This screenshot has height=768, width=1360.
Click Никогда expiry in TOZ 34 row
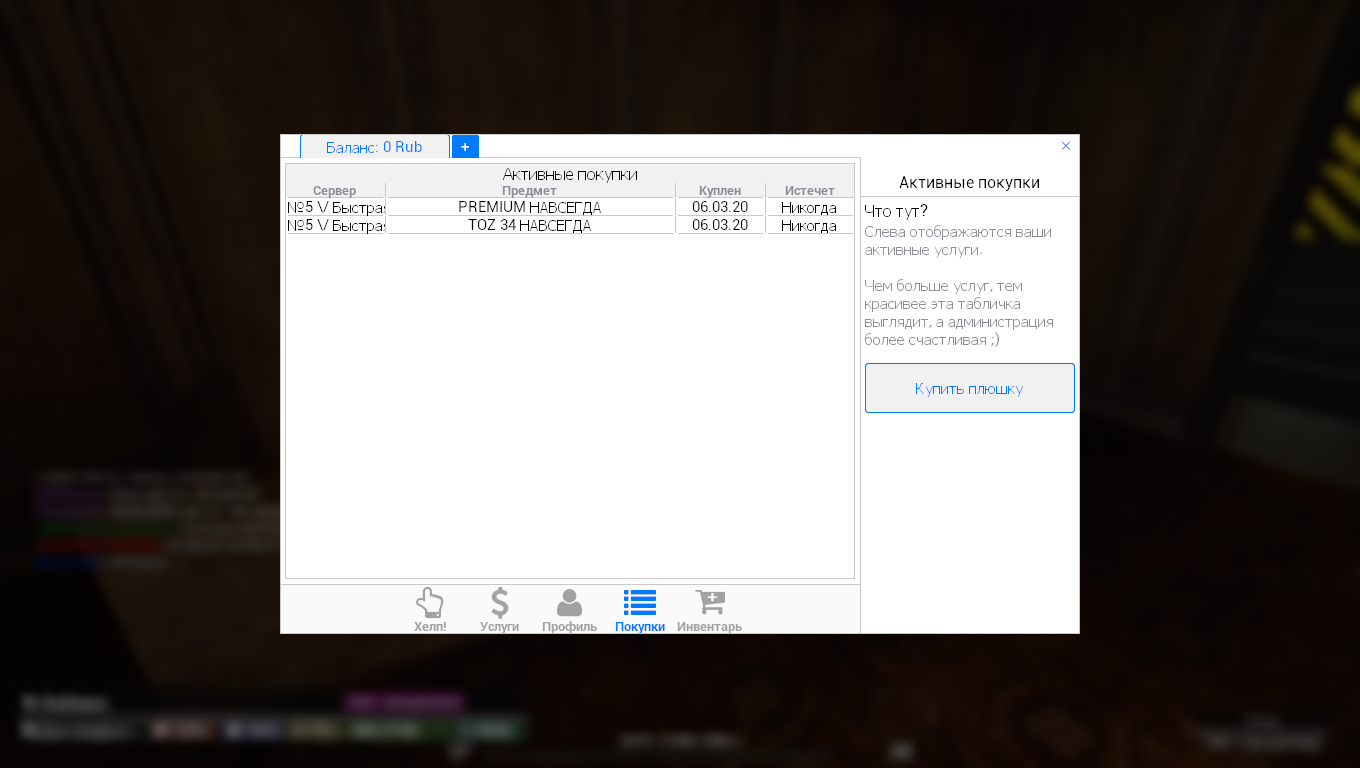click(809, 226)
